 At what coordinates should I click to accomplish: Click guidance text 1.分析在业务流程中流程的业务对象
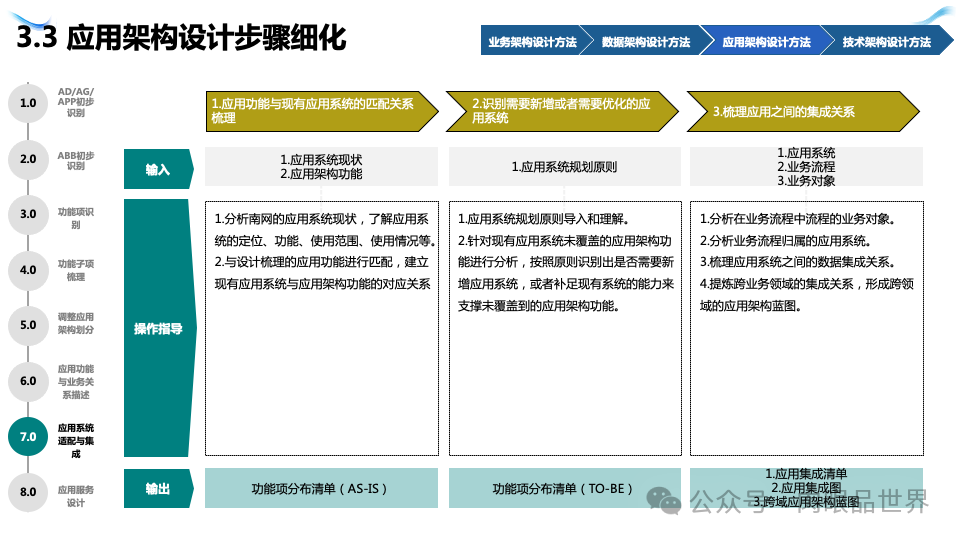point(798,219)
